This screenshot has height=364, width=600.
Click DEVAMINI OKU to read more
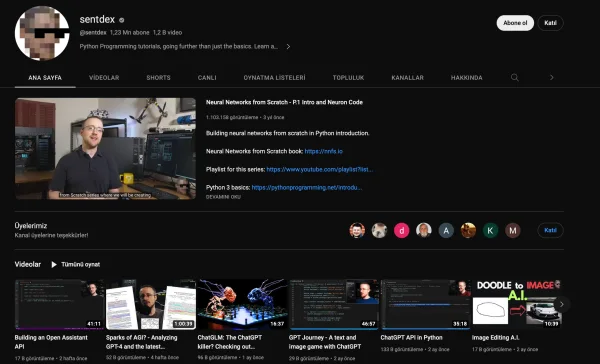point(223,197)
